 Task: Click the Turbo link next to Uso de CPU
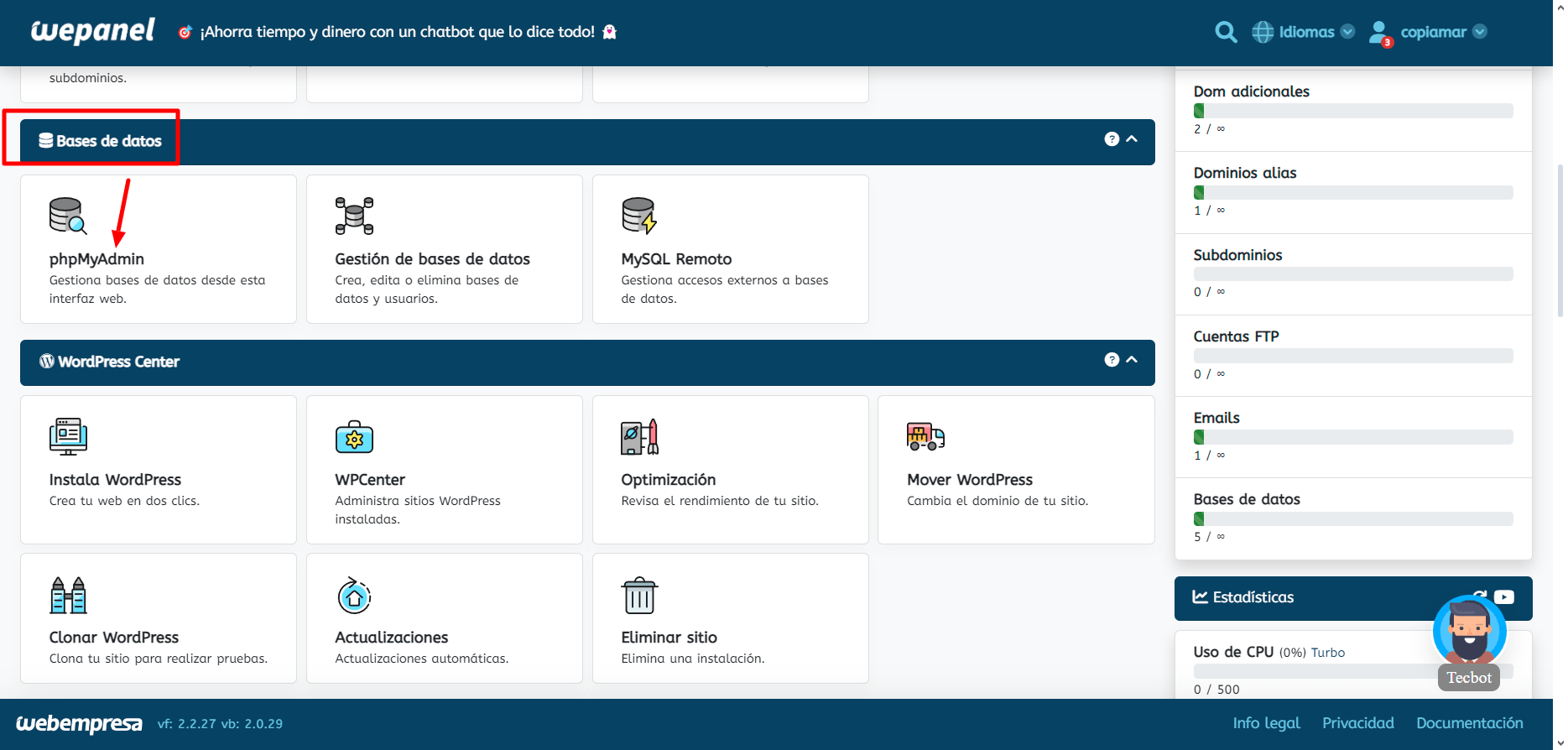1328,653
